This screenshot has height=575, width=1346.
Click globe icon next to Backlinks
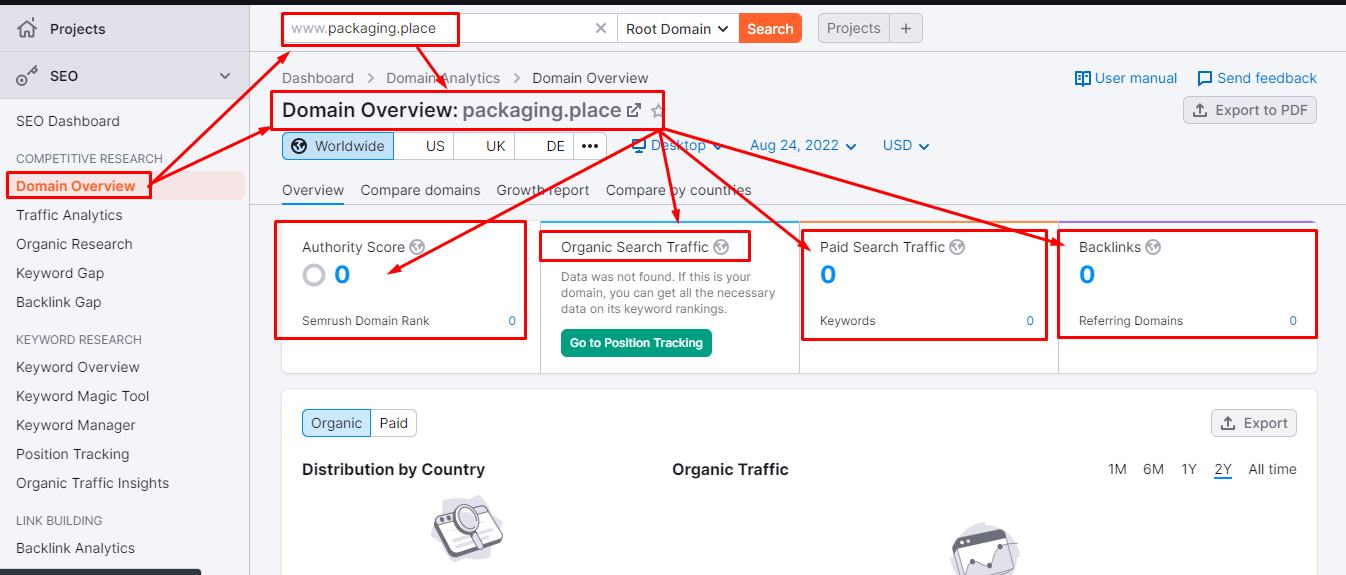coord(1153,247)
